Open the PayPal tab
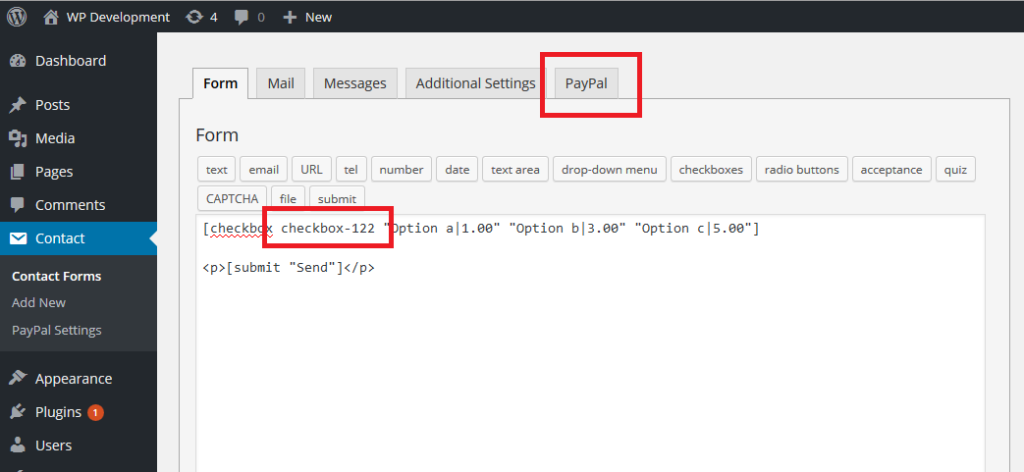 586,84
